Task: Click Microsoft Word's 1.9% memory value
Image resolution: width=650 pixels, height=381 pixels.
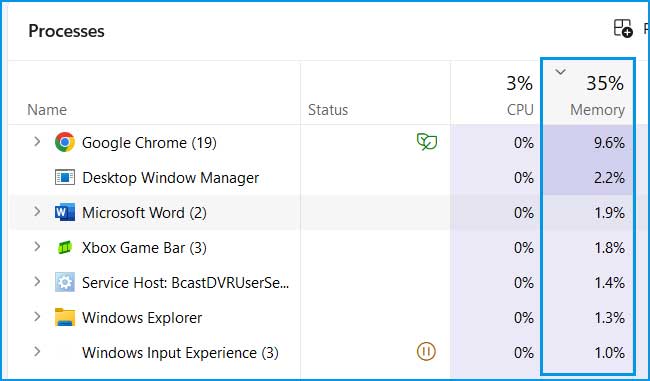Action: 609,213
